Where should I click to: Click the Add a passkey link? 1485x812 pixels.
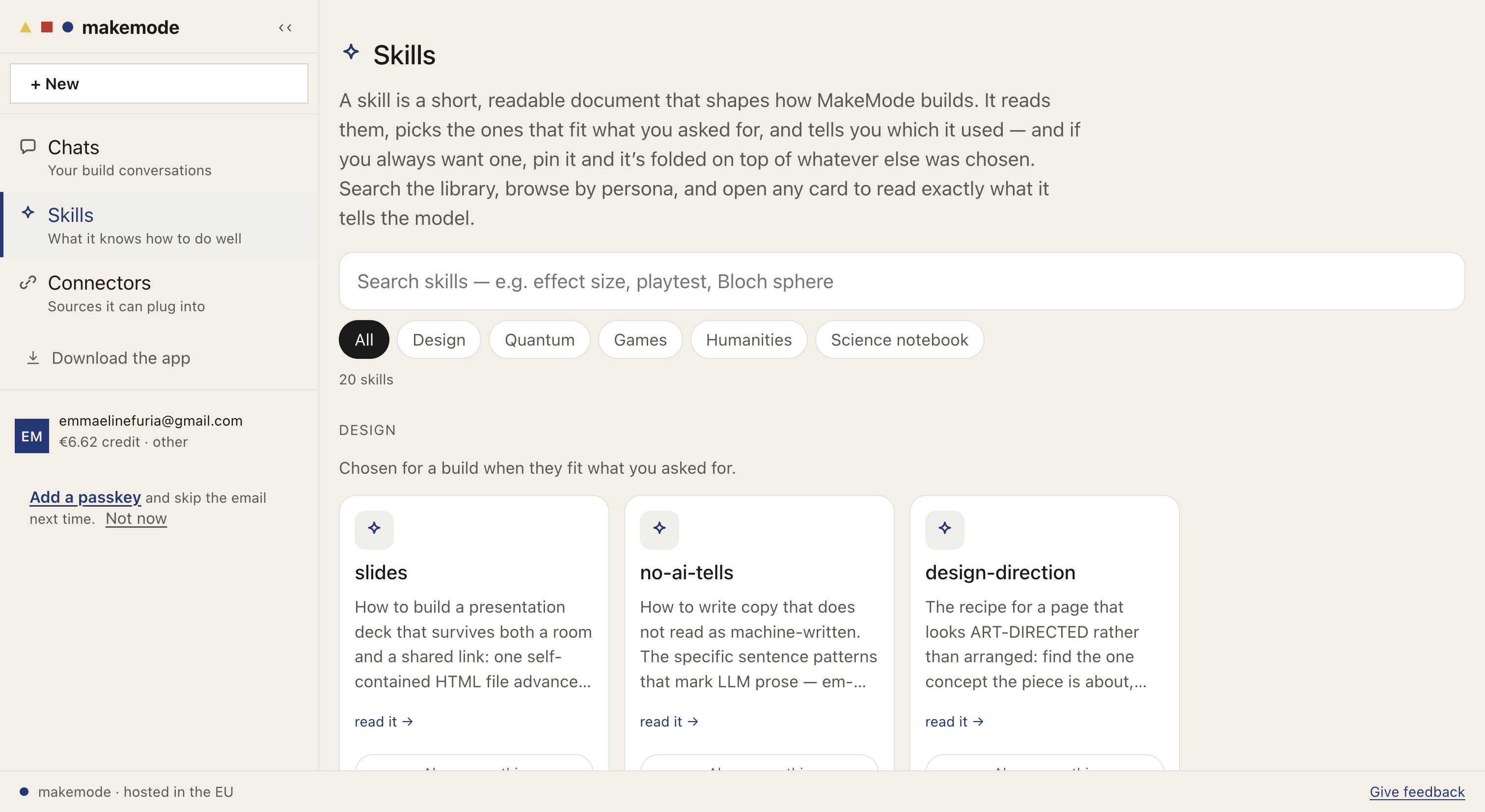[85, 497]
